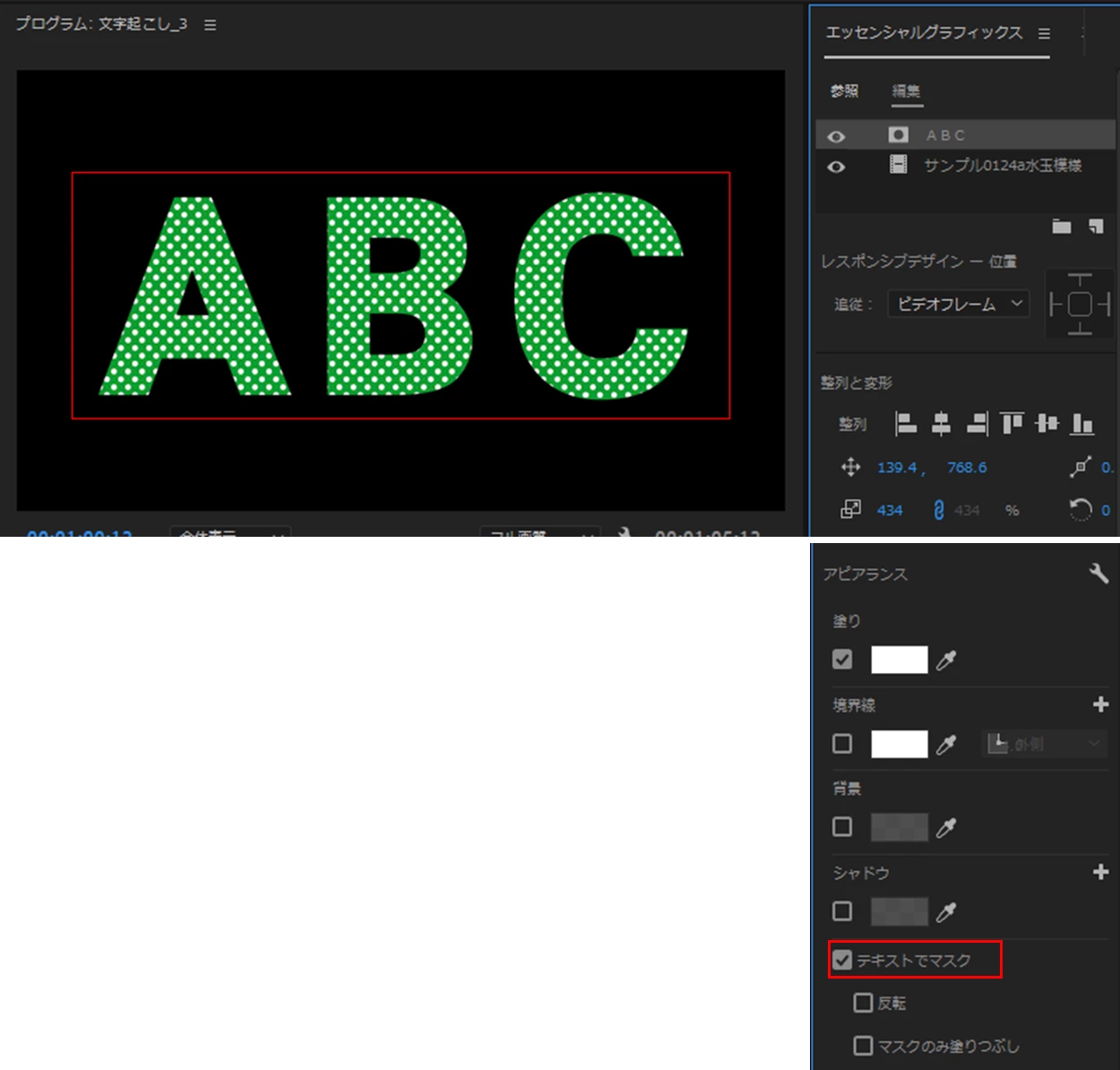The width and height of the screenshot is (1120, 1070).
Task: Click center square of pin widget
Action: [1080, 305]
